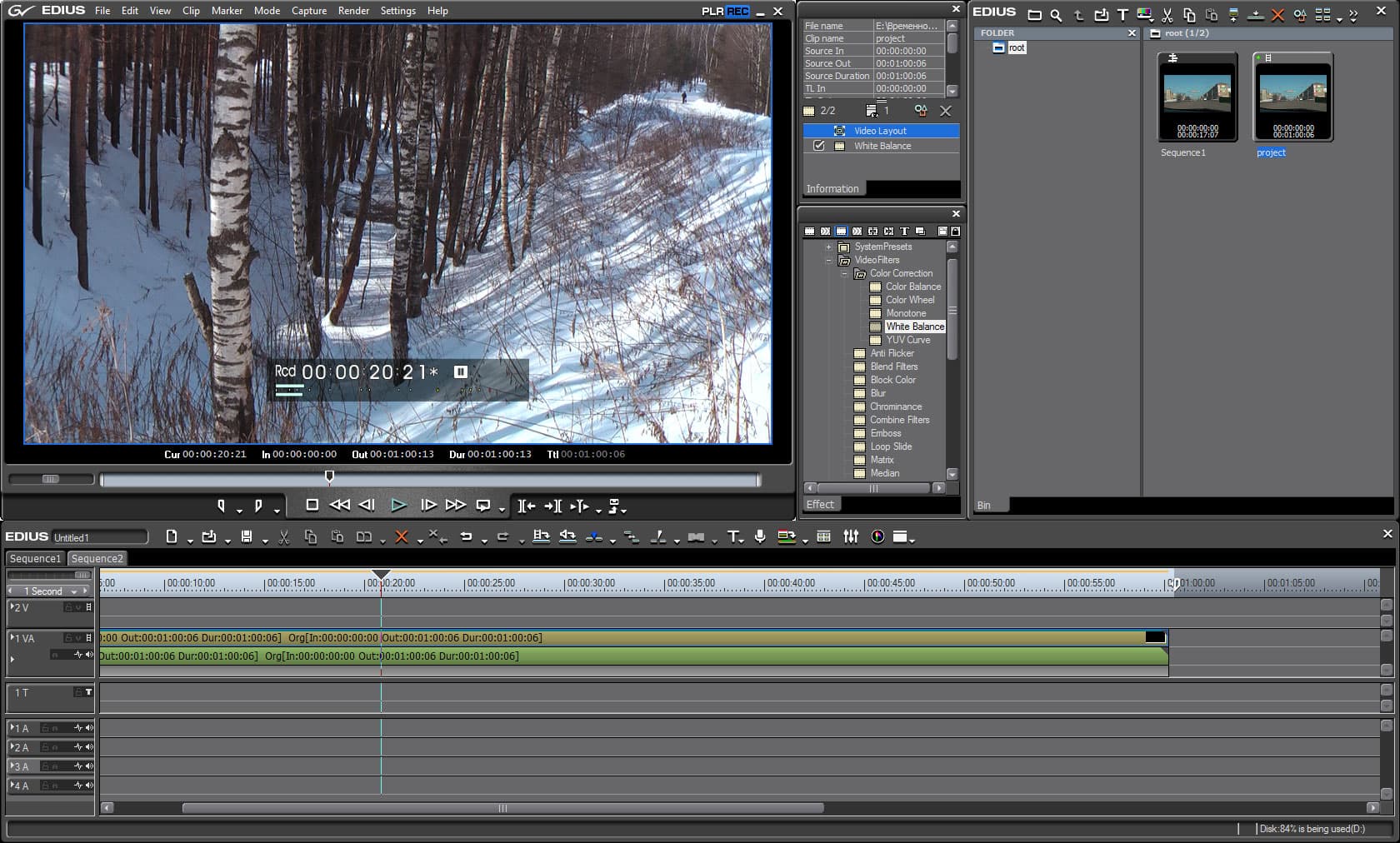Click the vectorscope icon in the timeline toolbar
Image resolution: width=1400 pixels, height=843 pixels.
point(877,537)
